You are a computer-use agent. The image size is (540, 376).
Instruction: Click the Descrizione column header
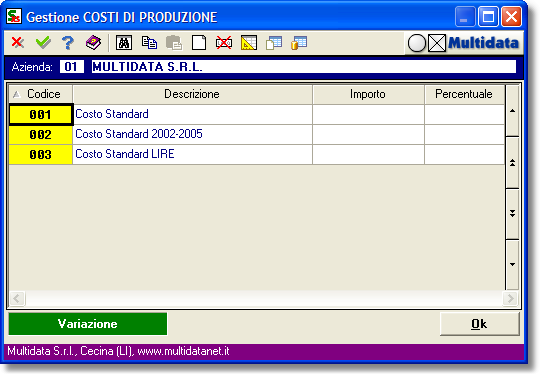click(x=192, y=94)
